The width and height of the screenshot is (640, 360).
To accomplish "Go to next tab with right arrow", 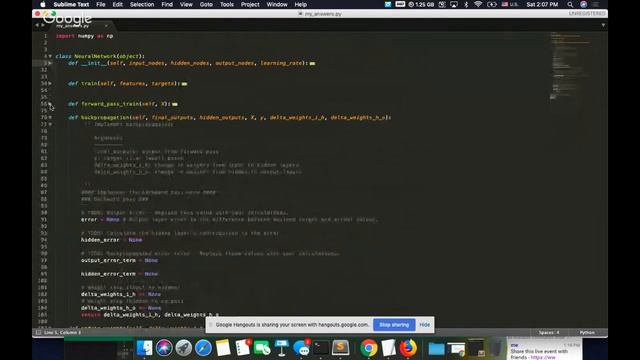I will [42, 25].
